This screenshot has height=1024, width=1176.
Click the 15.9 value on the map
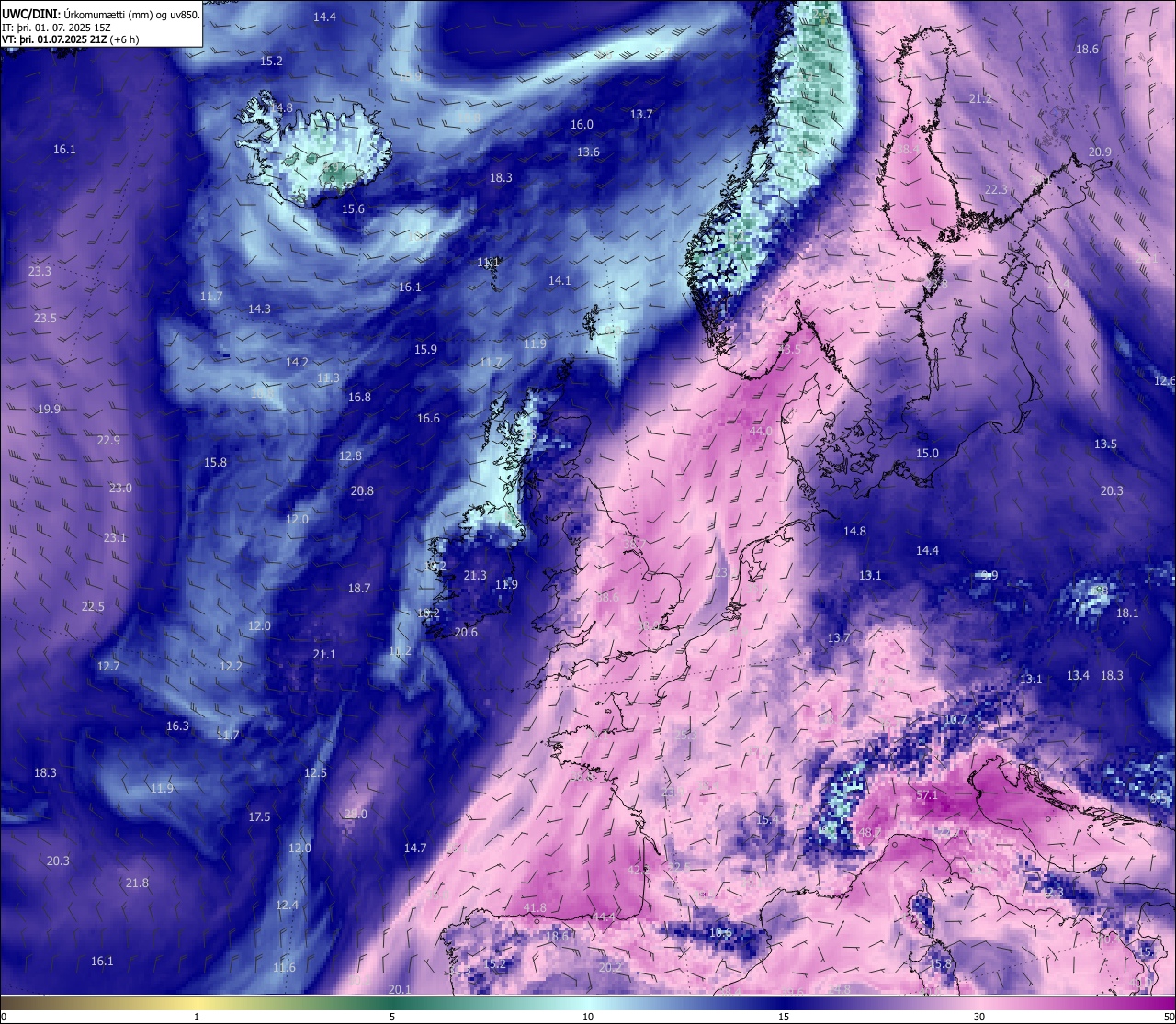(x=425, y=349)
